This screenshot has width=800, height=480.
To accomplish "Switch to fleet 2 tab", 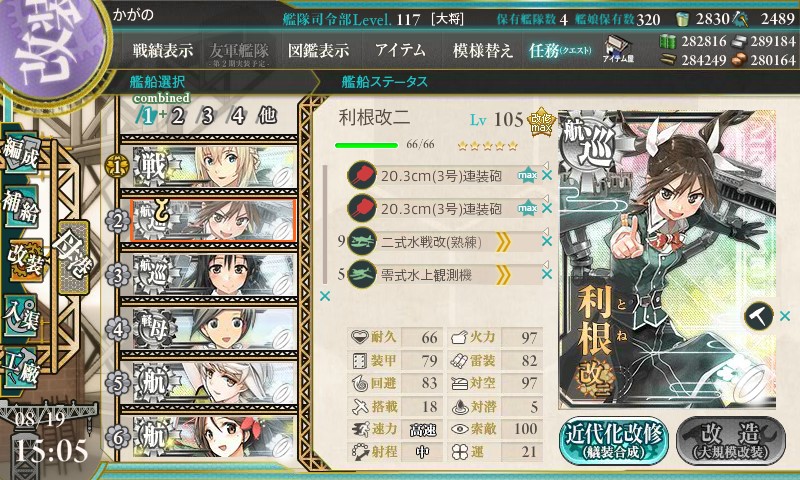I will [178, 116].
